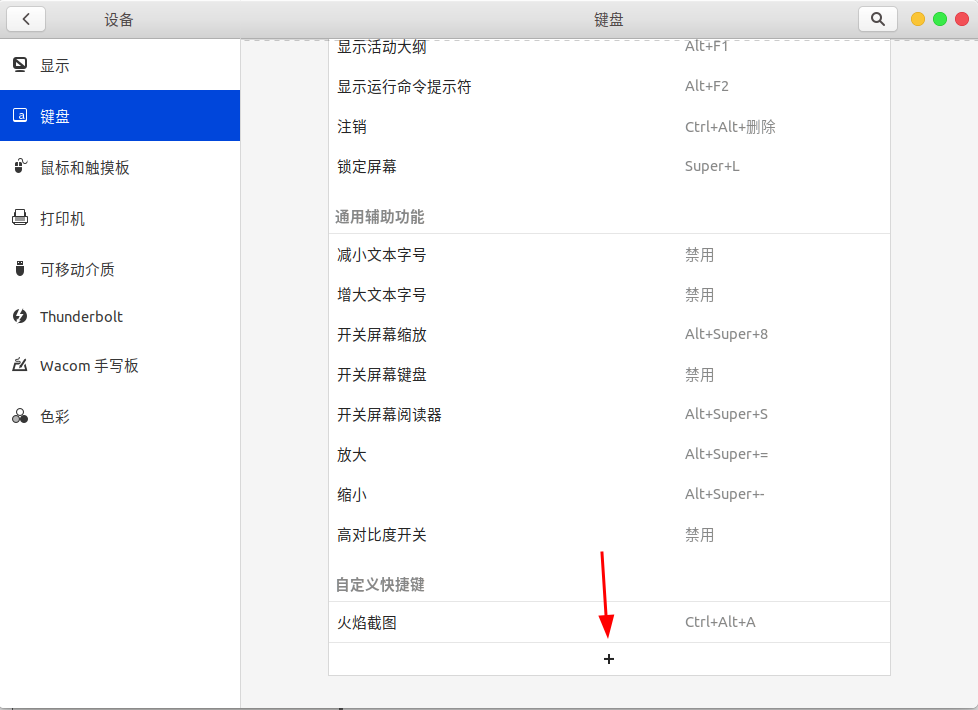This screenshot has height=710, width=978.
Task: Edit shortcut for 增大文本字号
Action: (x=609, y=294)
